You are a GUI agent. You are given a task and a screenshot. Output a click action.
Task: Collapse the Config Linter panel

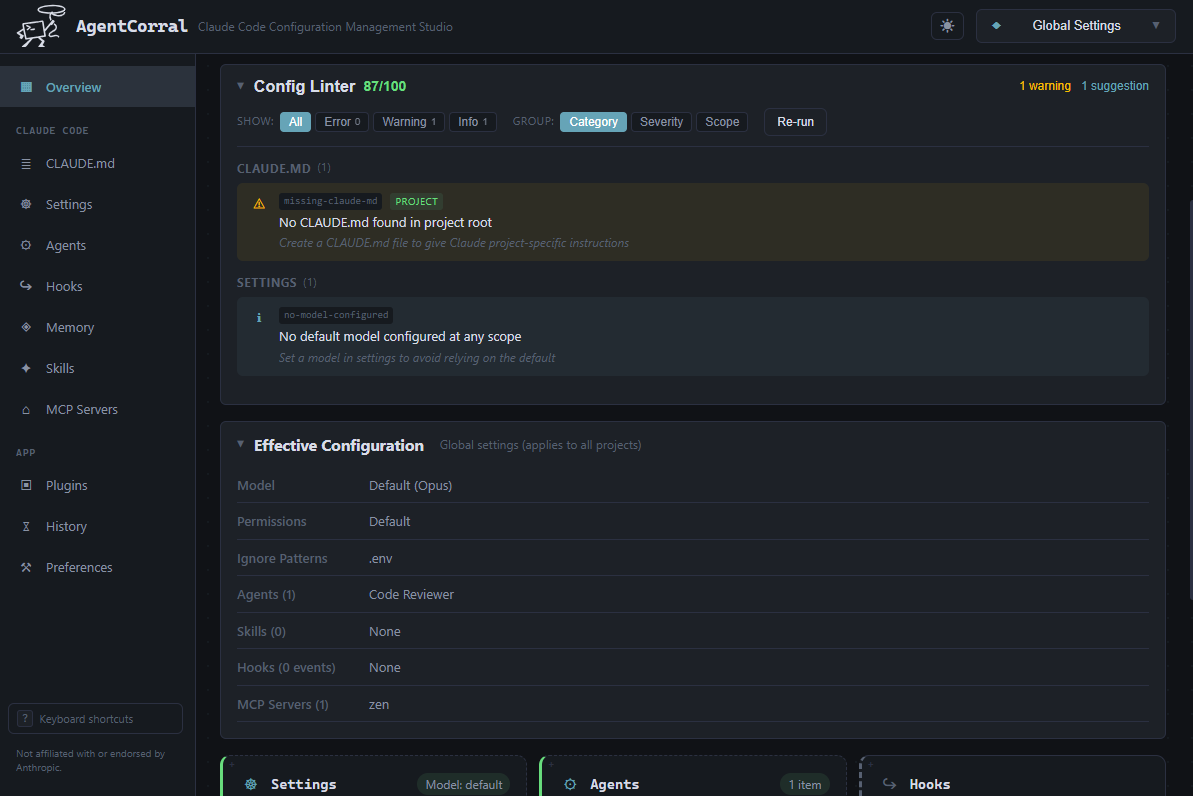[240, 86]
